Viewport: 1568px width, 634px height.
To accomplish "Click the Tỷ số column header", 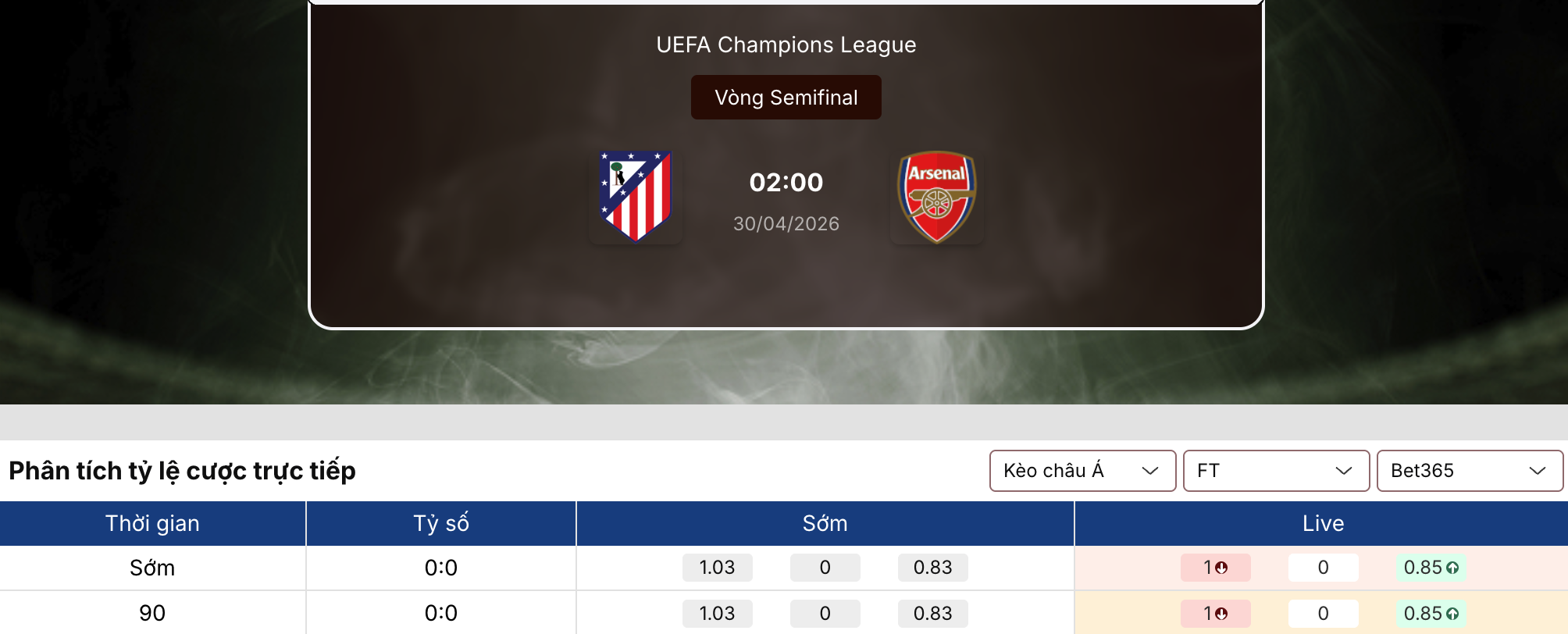I will point(440,523).
